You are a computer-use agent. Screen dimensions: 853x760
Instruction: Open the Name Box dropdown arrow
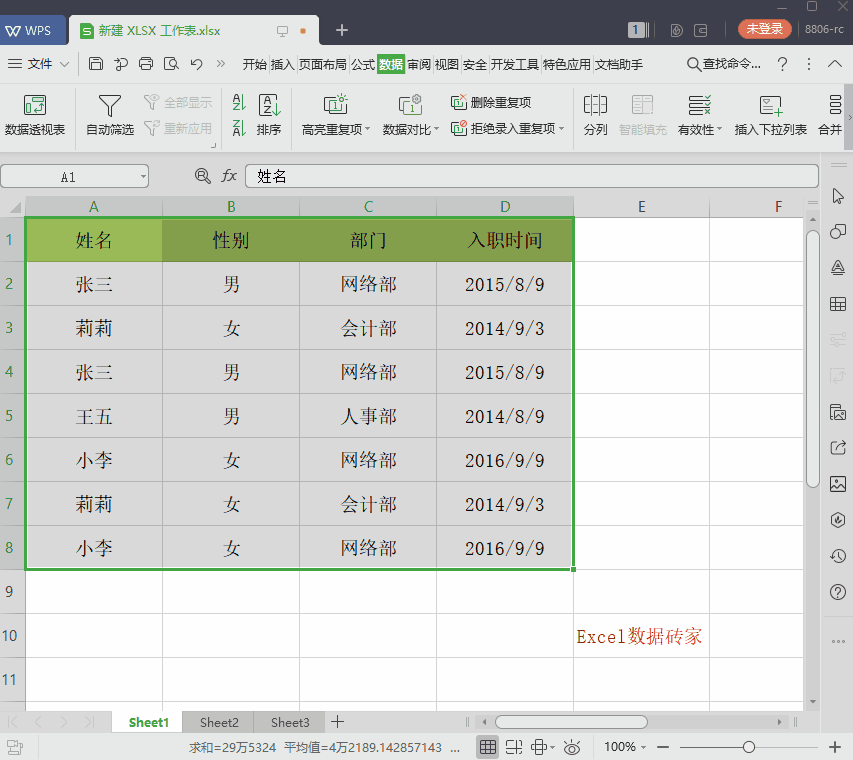pyautogui.click(x=143, y=176)
